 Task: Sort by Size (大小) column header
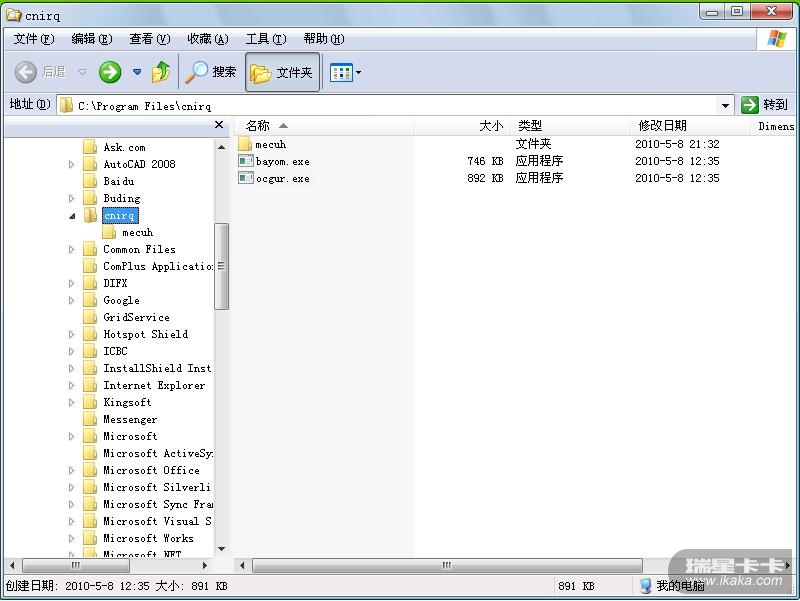[462, 126]
